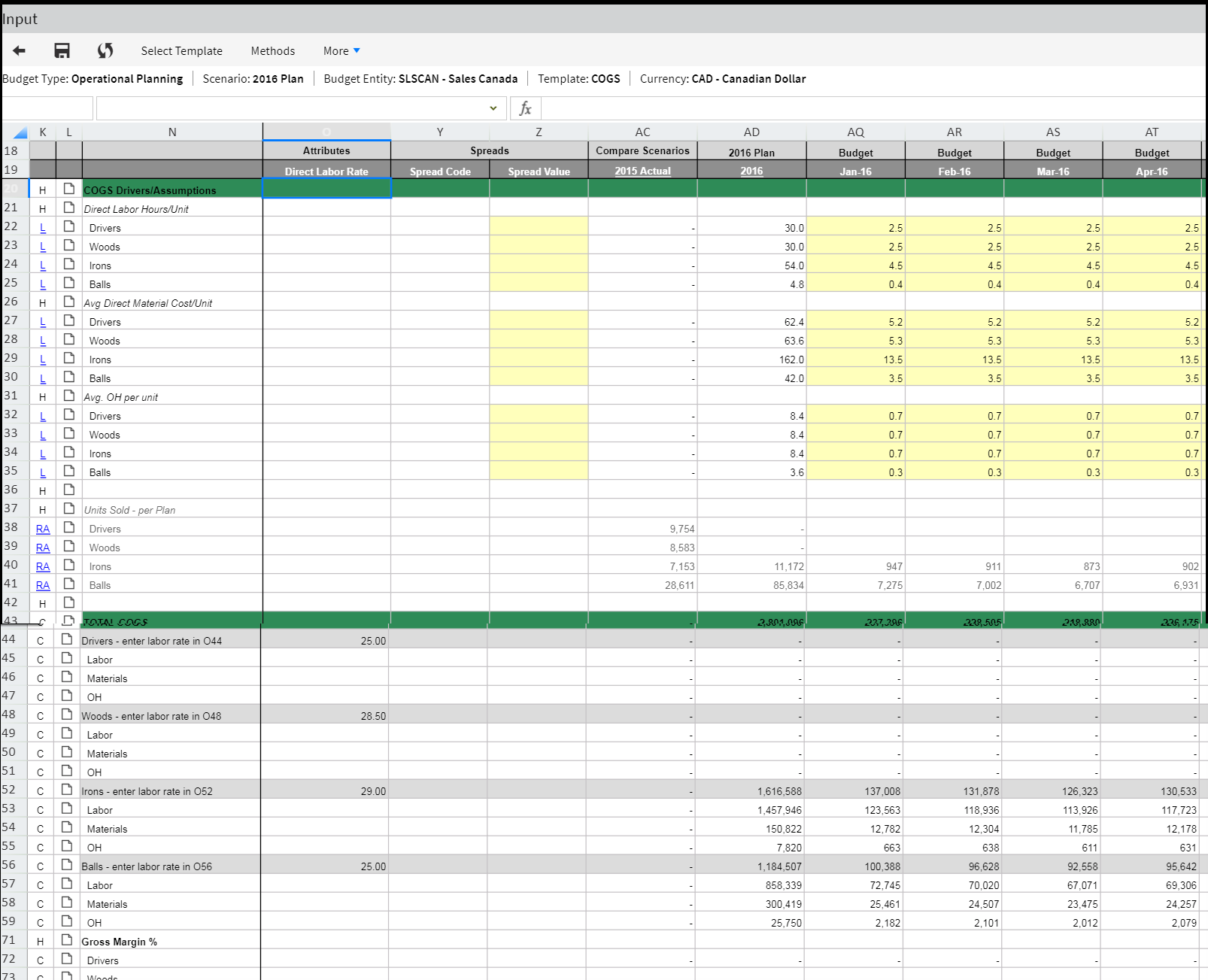Open note icon for row 52 Irons labor rate

coord(67,790)
